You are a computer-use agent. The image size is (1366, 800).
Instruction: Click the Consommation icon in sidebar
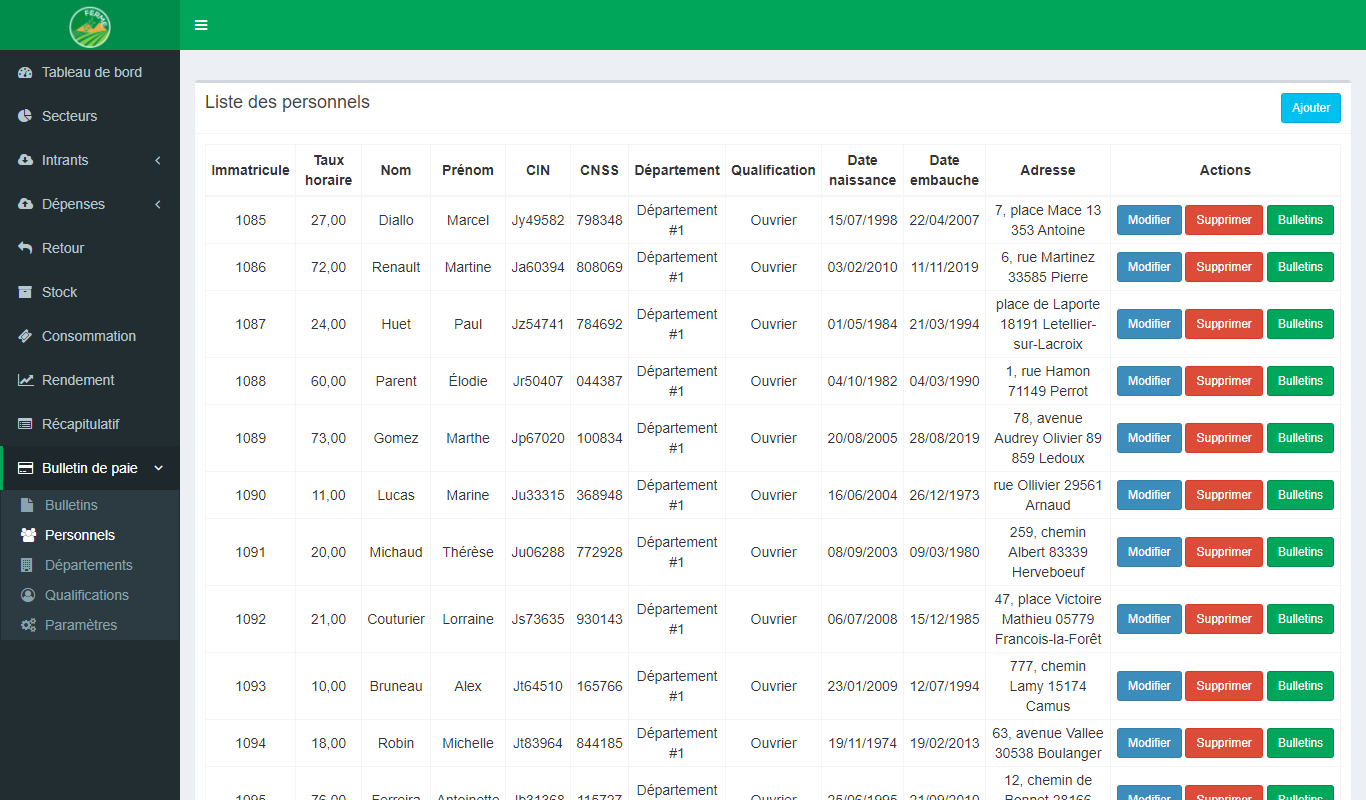(25, 336)
